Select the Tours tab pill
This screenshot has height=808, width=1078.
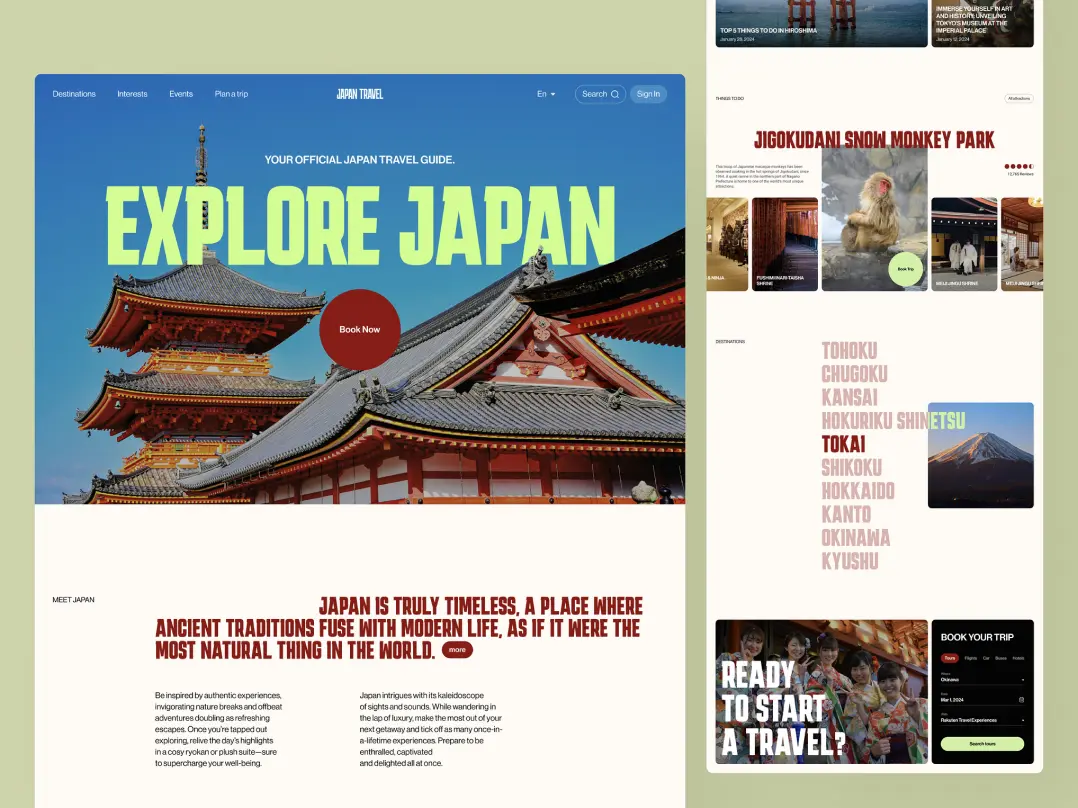coord(949,658)
